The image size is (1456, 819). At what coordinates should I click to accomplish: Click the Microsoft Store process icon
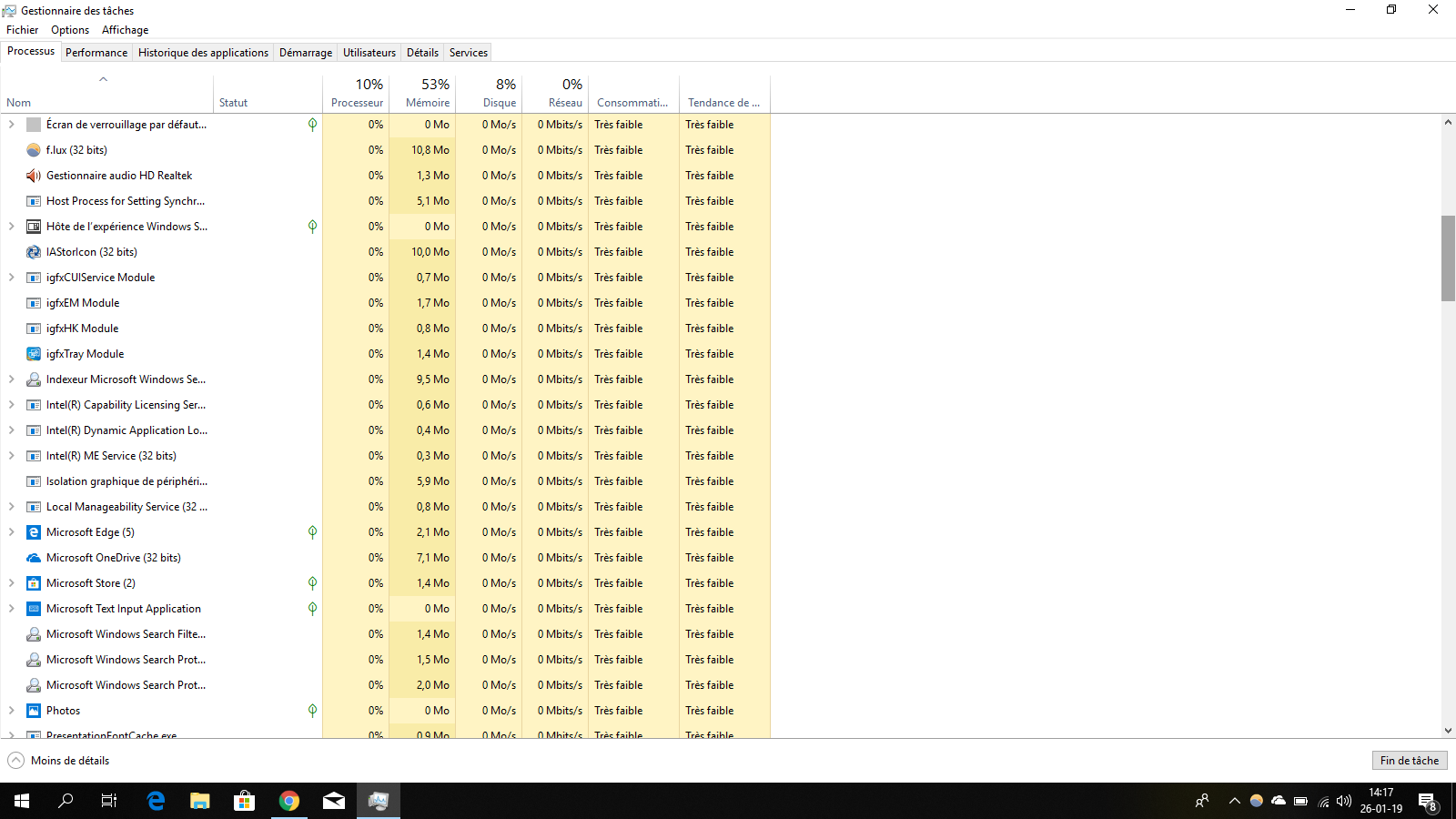[34, 583]
